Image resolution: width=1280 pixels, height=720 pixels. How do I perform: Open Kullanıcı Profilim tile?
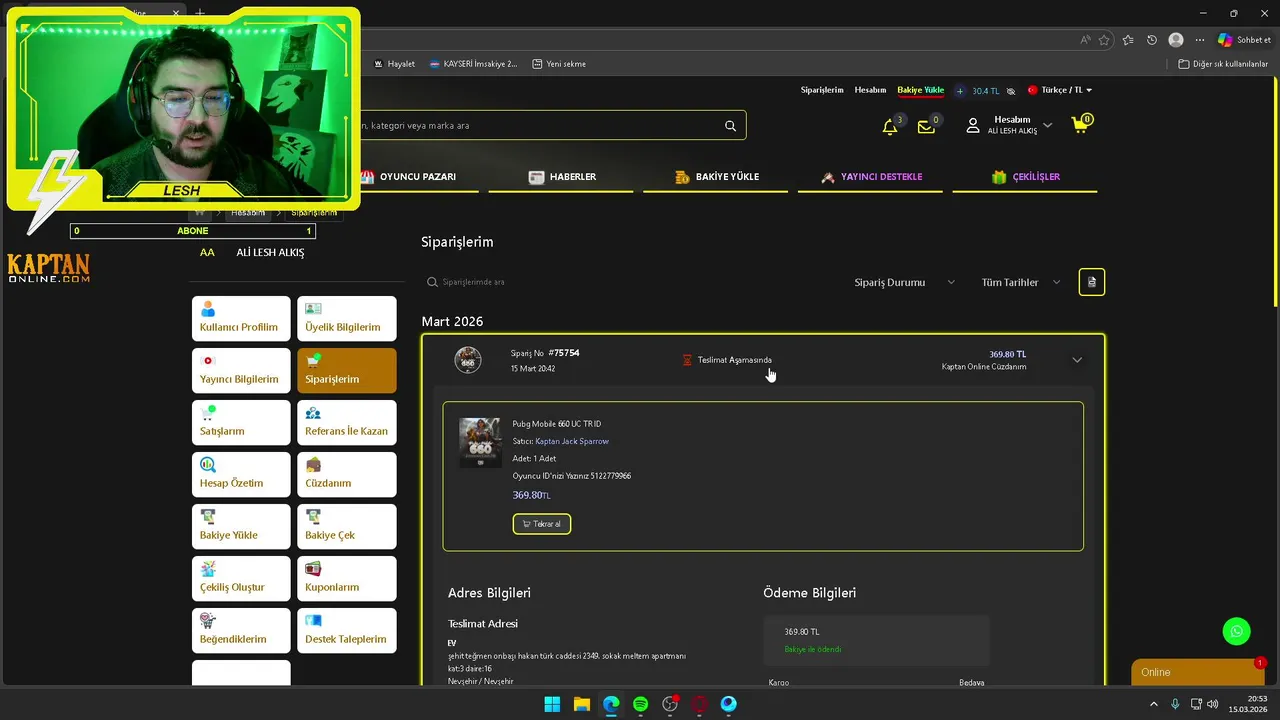click(241, 318)
